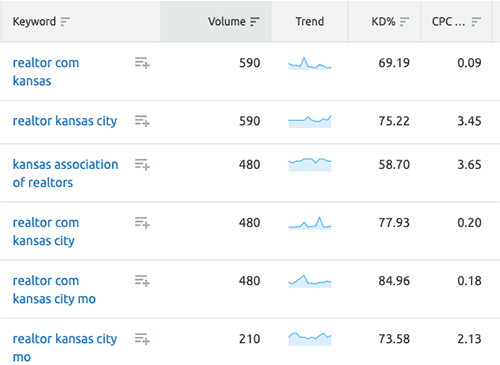Open 'realtor com kansas city' keyword link

[x=46, y=232]
